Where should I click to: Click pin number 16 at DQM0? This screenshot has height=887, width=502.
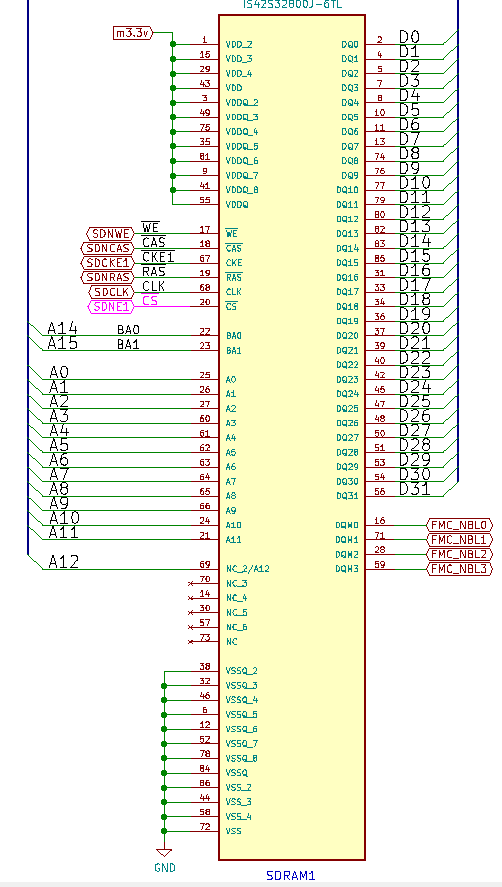coord(380,520)
